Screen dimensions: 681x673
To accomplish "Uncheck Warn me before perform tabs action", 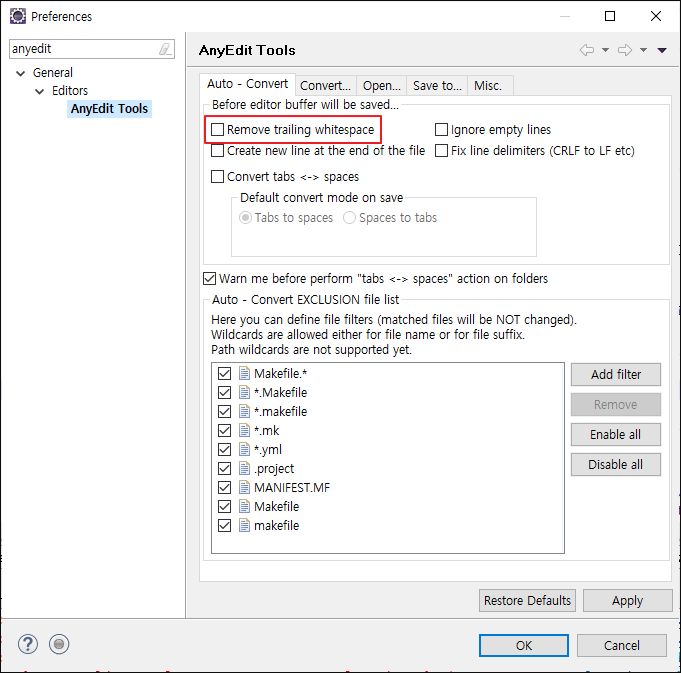I will pyautogui.click(x=209, y=278).
